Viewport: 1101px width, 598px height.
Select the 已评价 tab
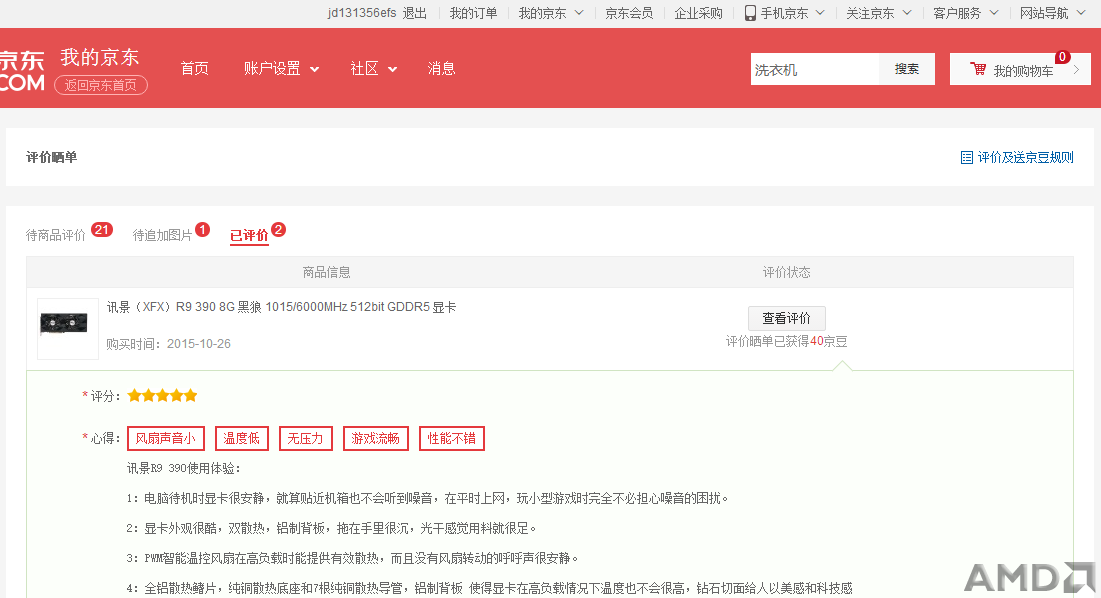click(249, 235)
